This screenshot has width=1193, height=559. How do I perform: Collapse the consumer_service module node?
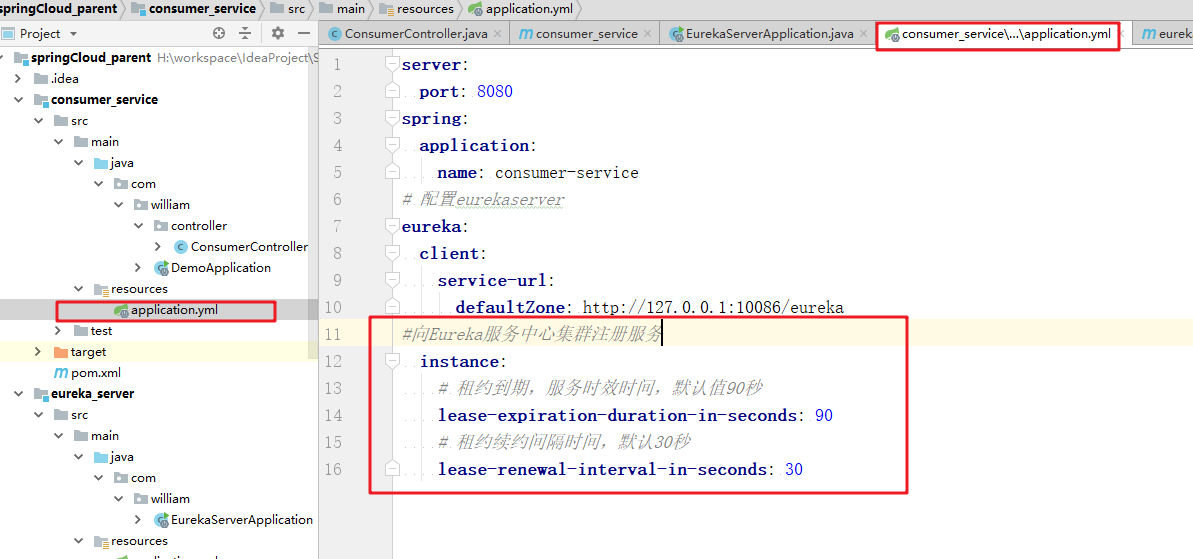pos(19,100)
